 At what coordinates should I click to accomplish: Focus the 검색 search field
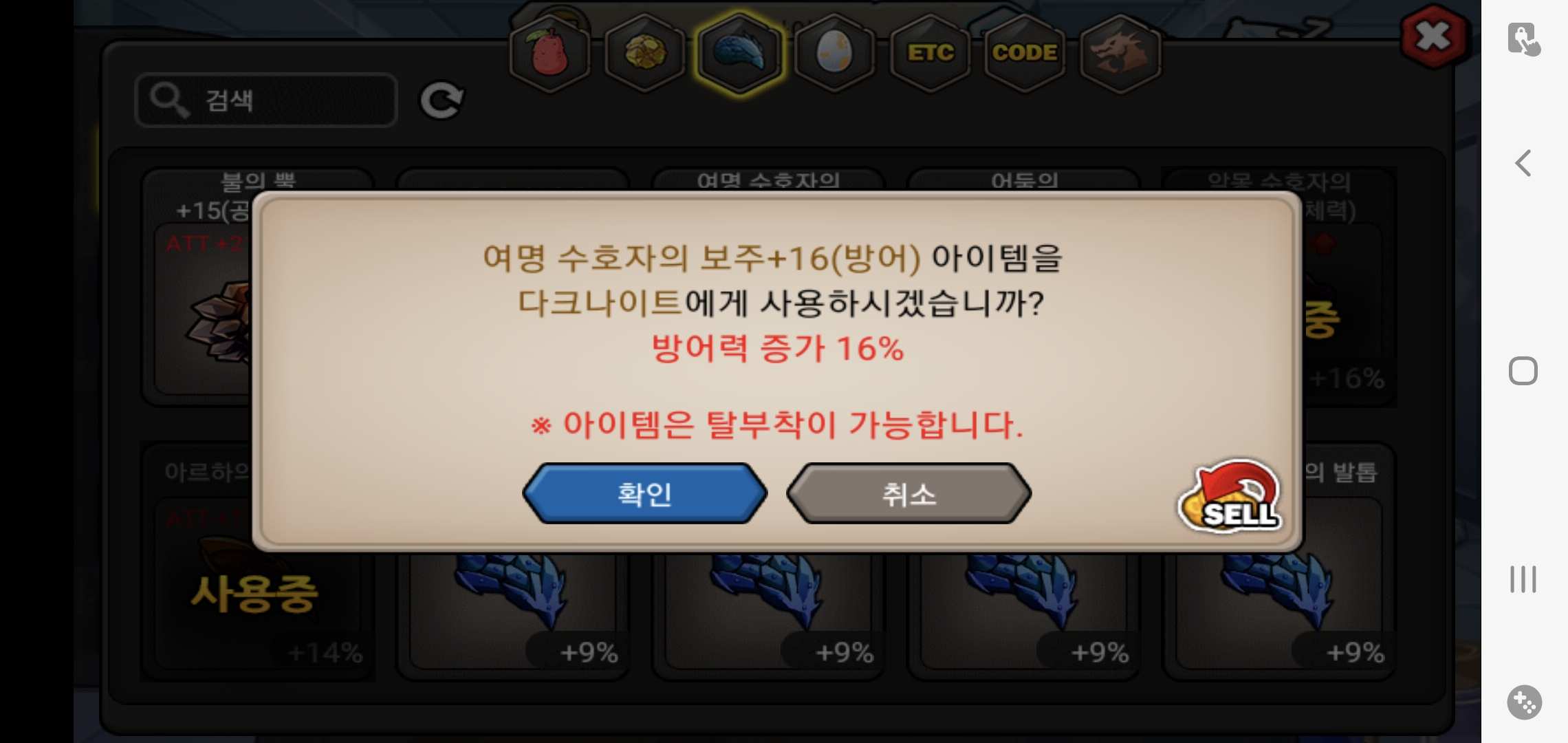pos(266,100)
